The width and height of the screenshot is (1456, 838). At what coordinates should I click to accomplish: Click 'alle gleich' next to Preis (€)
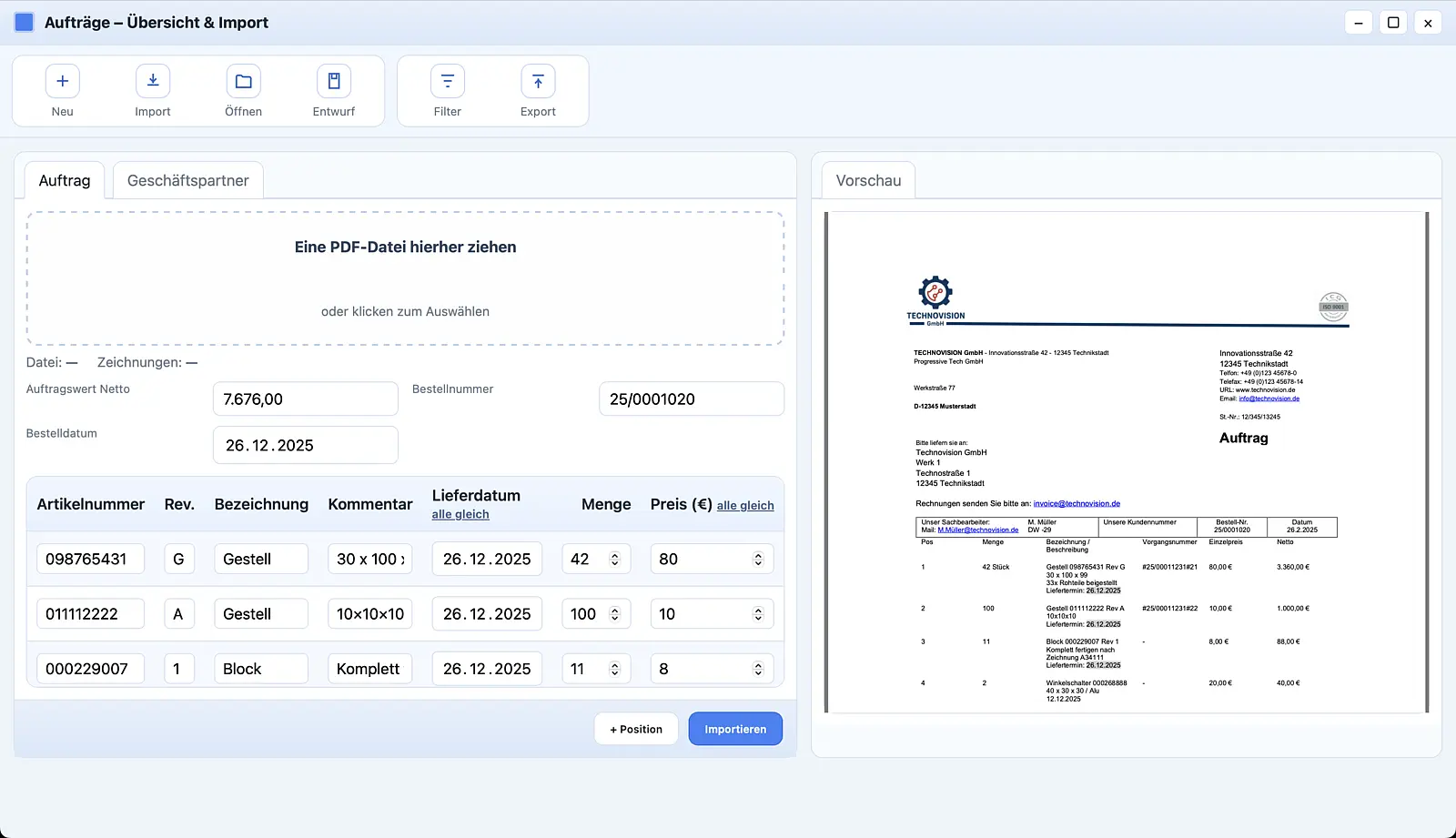(745, 506)
